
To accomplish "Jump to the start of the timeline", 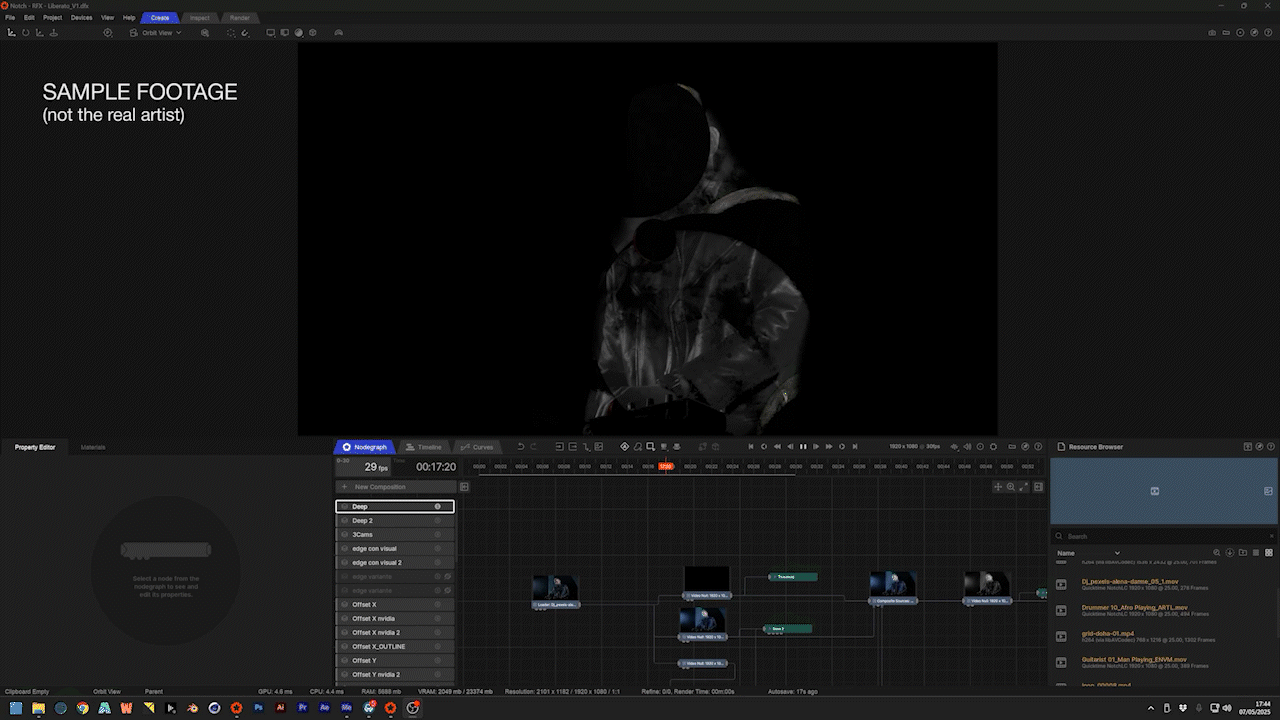I will [x=751, y=447].
